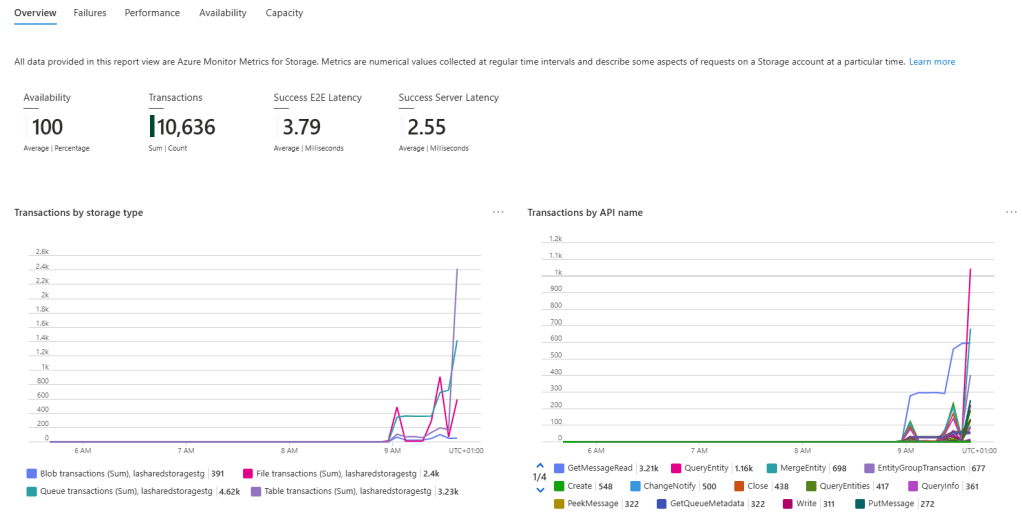The height and width of the screenshot is (523, 1022).
Task: Click the Success E2E Latency tile
Action: pyautogui.click(x=317, y=121)
